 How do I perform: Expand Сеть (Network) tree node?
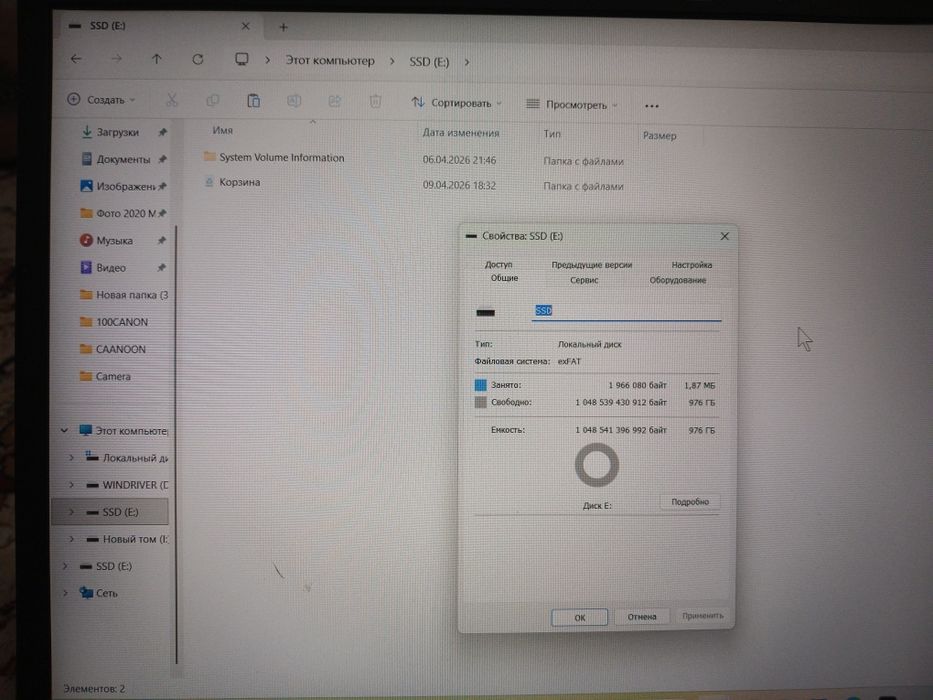(65, 593)
